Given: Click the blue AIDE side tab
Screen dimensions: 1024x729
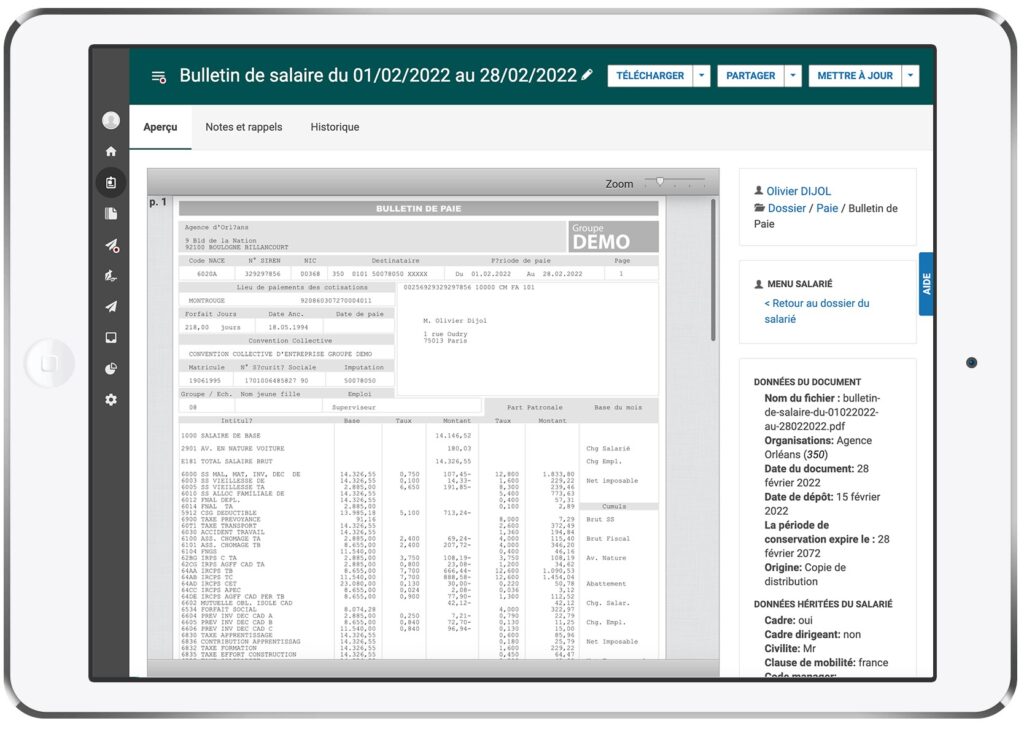Looking at the screenshot, I should tap(926, 284).
